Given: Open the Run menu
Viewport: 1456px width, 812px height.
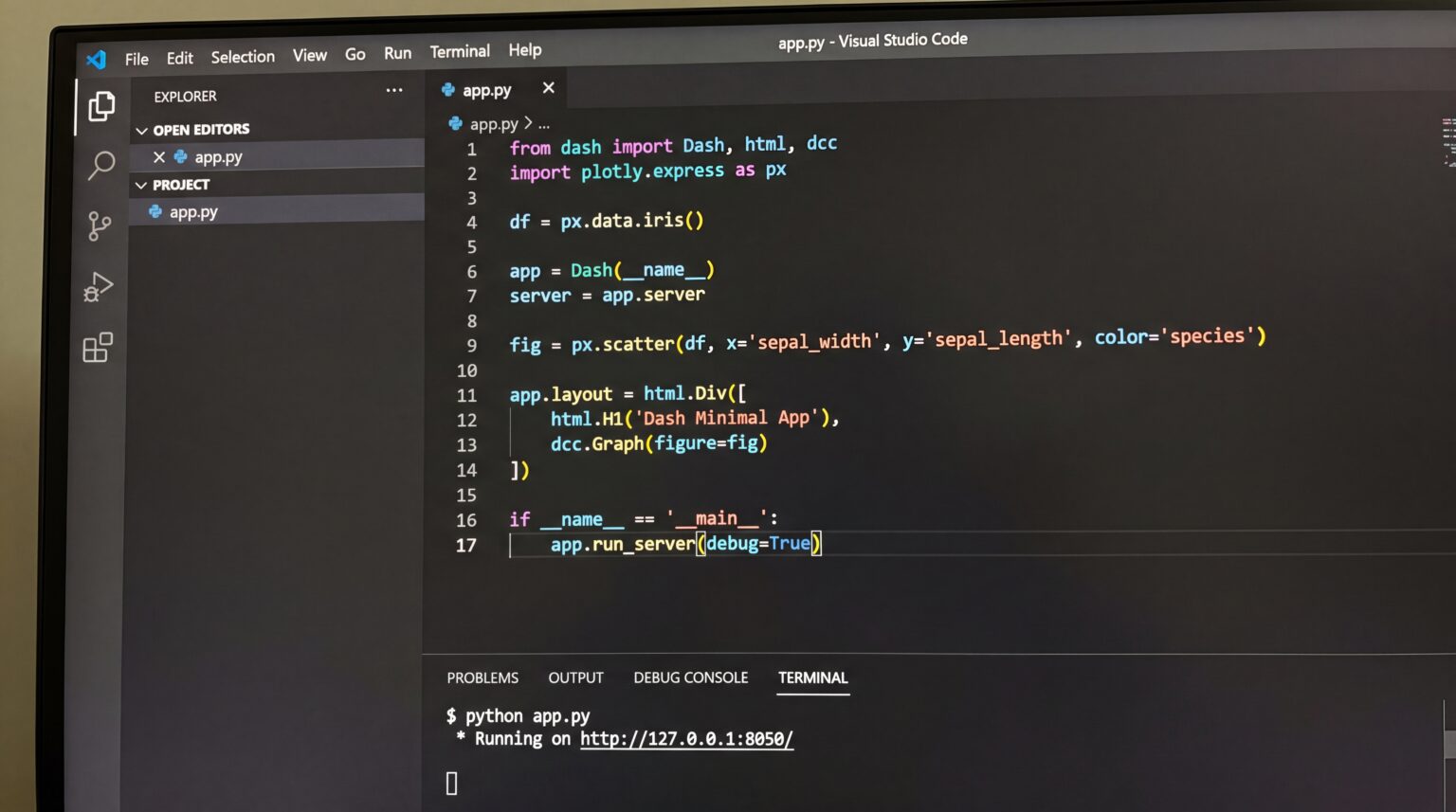Looking at the screenshot, I should coord(398,53).
